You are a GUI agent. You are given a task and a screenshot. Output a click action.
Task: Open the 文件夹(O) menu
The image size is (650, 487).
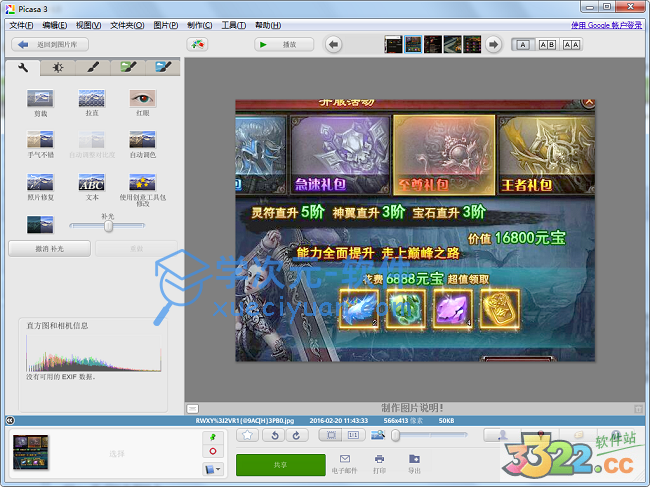(x=127, y=25)
